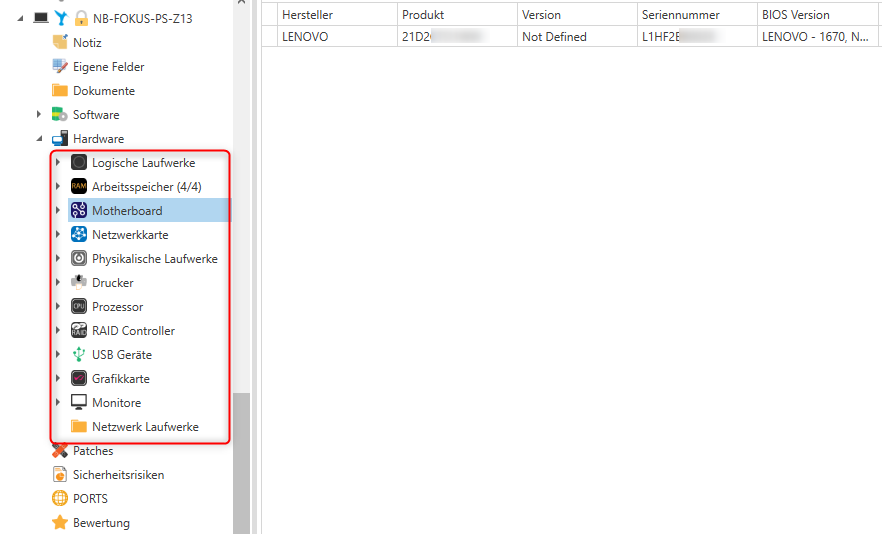882x534 pixels.
Task: Expand the Software tree node
Action: (39, 115)
